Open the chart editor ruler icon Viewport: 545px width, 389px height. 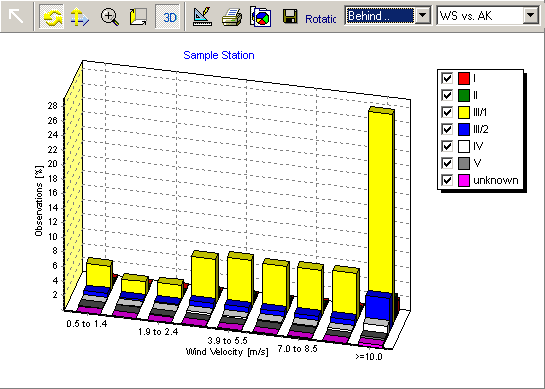[x=202, y=16]
